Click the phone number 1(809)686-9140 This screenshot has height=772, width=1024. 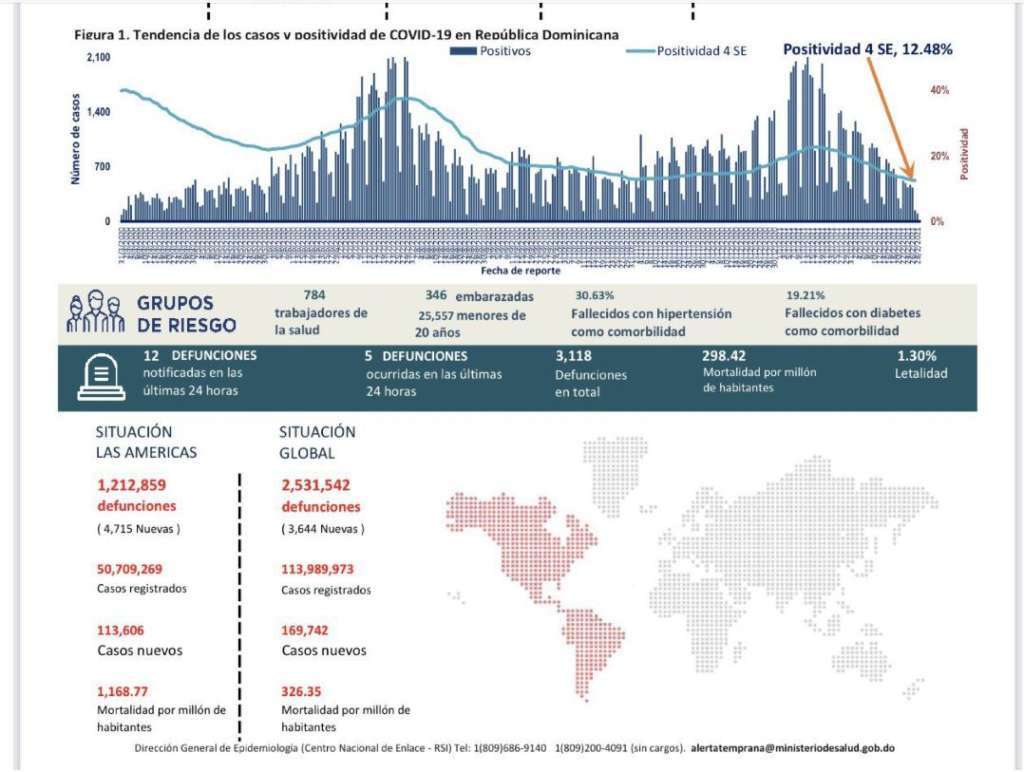coord(512,748)
